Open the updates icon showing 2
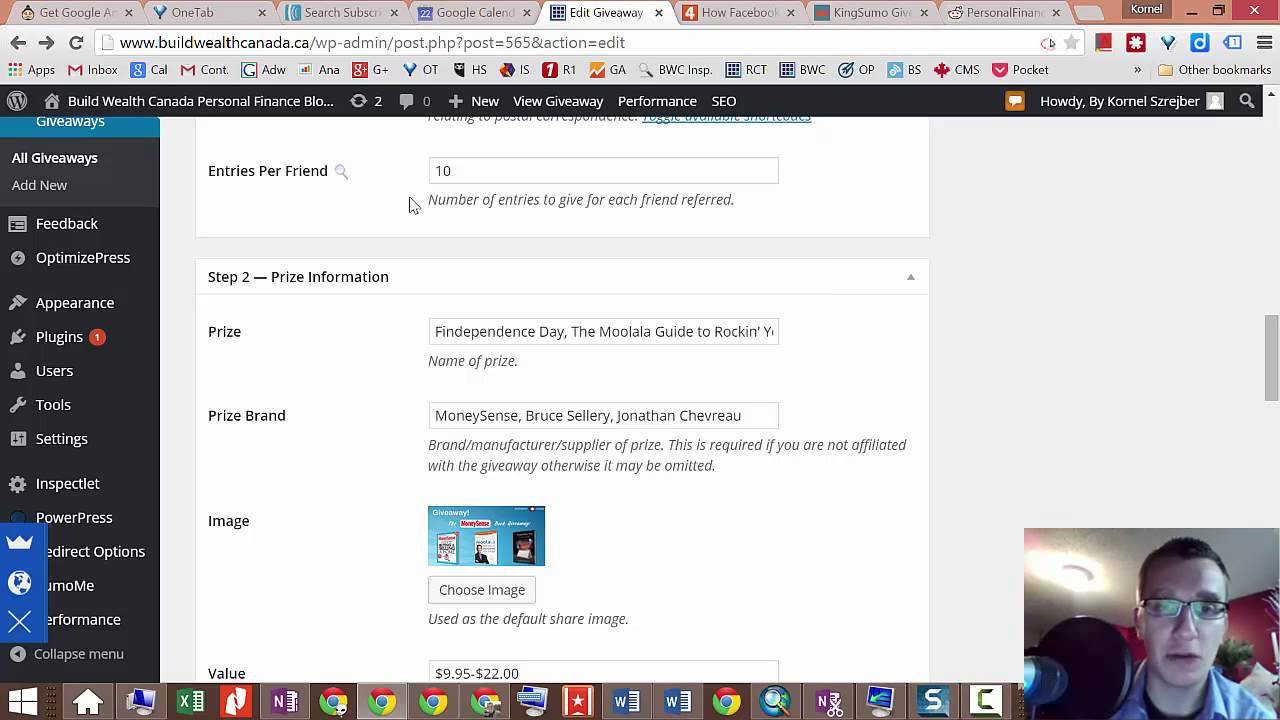This screenshot has height=720, width=1280. (366, 101)
